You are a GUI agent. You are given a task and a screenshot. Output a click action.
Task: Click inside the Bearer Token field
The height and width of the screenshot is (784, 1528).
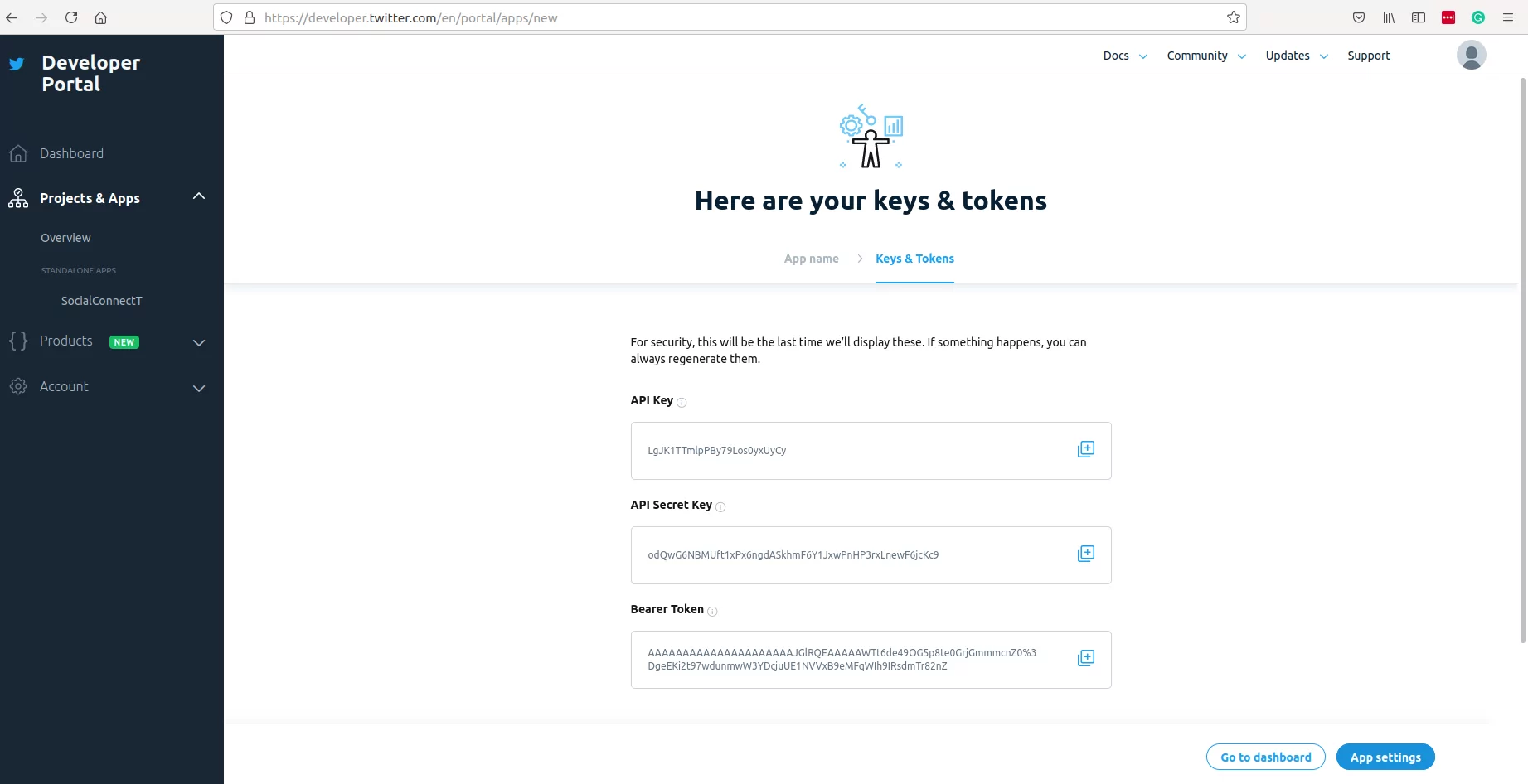point(871,660)
